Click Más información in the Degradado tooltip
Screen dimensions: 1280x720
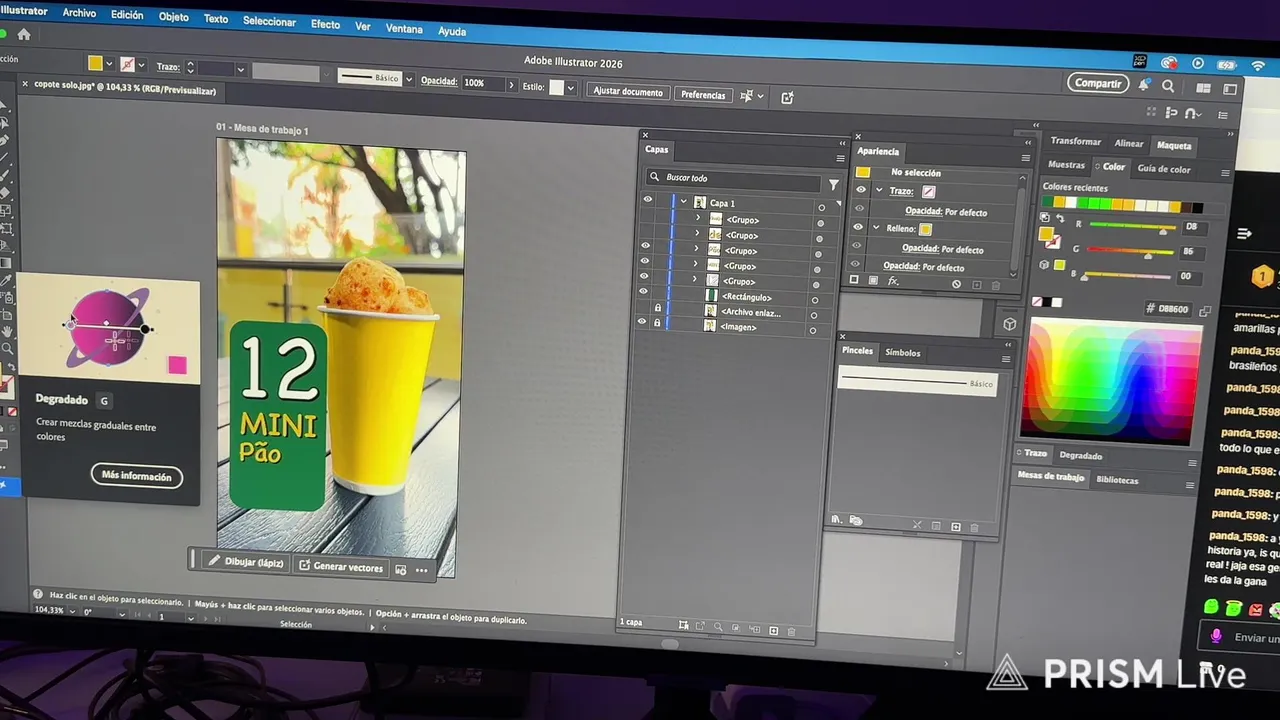click(137, 476)
